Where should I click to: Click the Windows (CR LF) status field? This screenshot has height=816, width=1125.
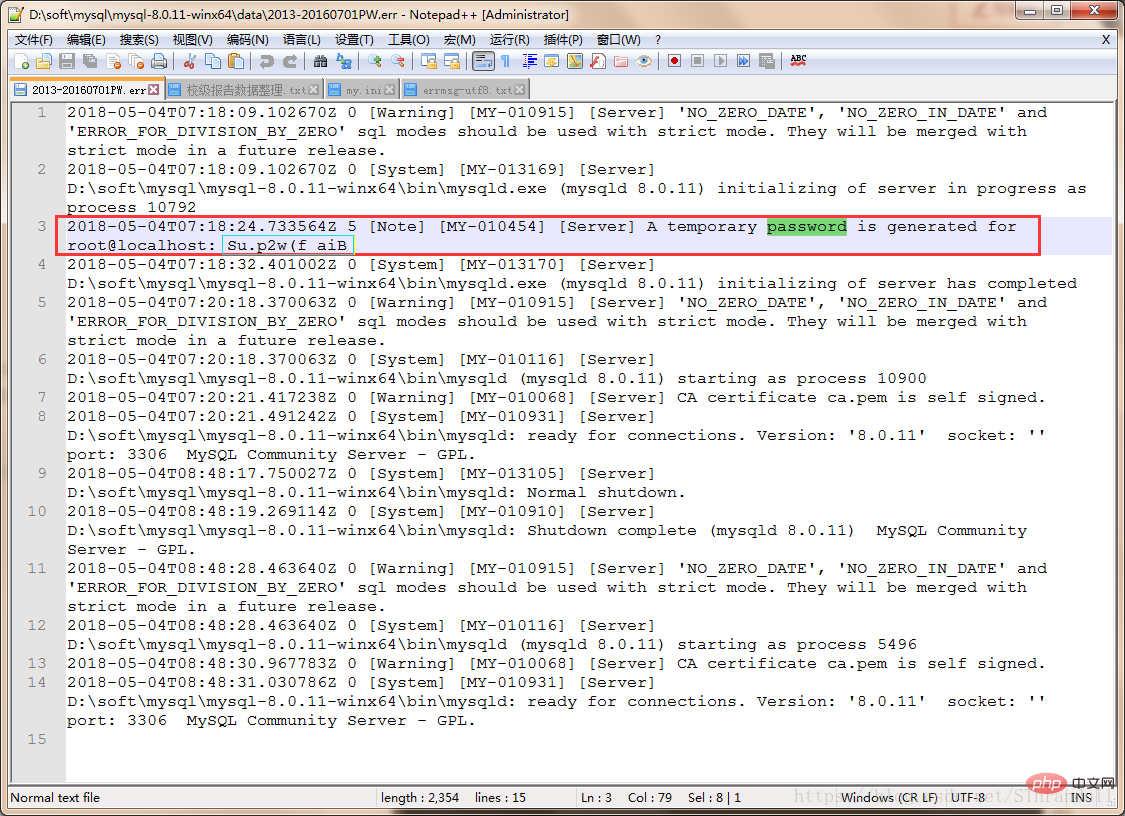890,797
